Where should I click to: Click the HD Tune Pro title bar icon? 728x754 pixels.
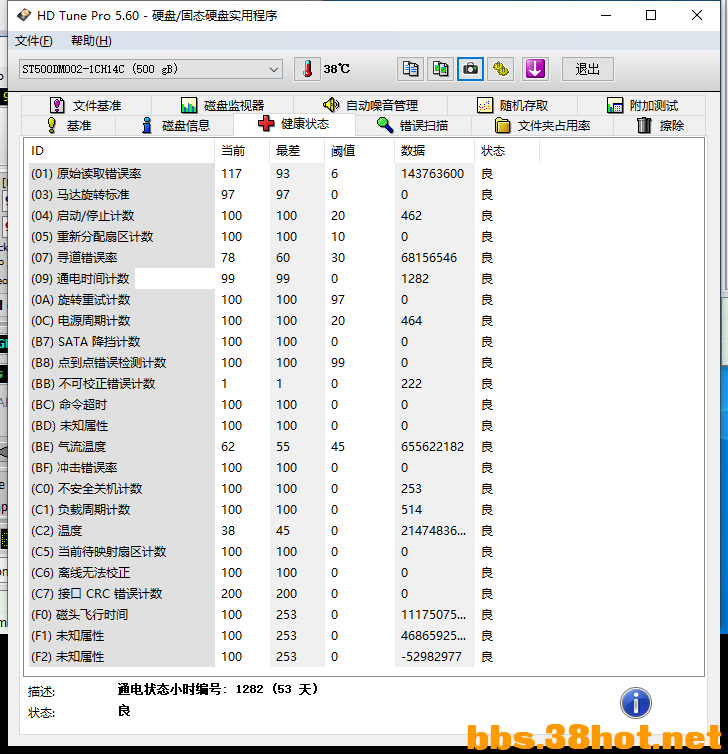coord(24,15)
